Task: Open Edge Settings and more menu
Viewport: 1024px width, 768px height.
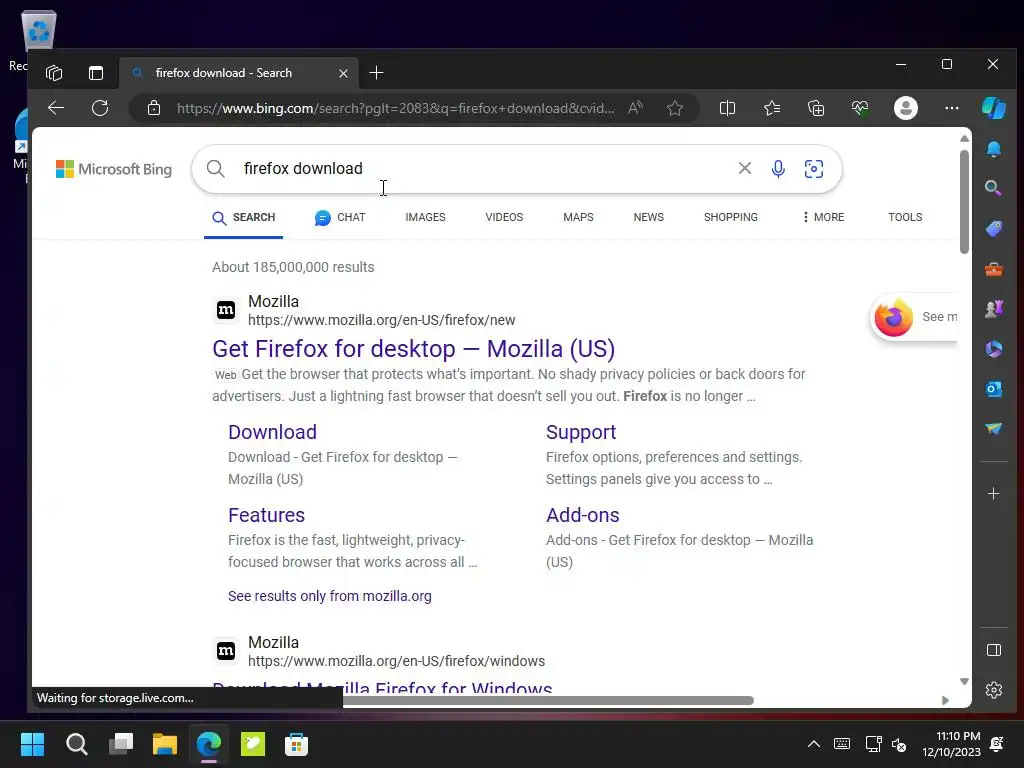Action: click(x=952, y=108)
